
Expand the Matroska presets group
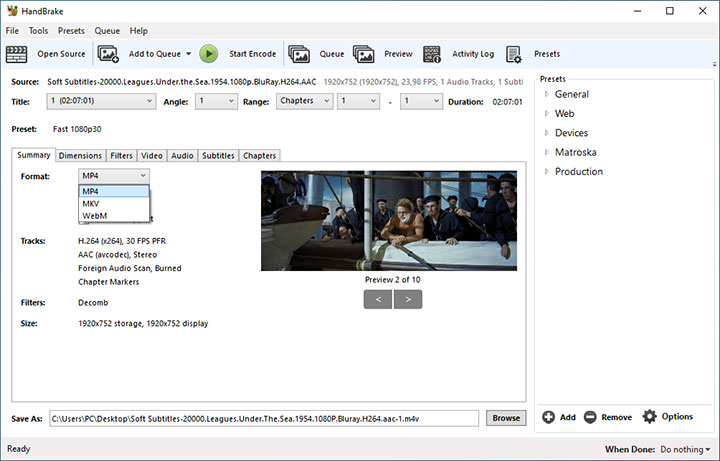546,152
